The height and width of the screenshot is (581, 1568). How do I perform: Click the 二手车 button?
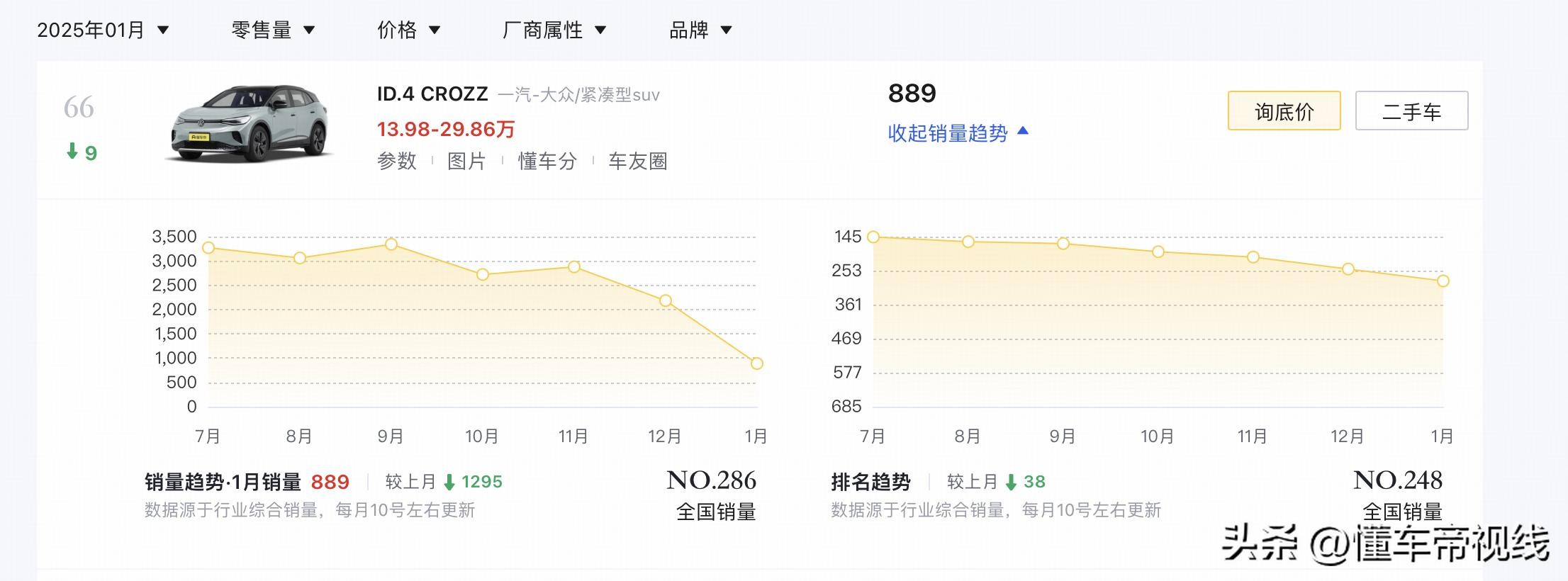click(x=1411, y=111)
